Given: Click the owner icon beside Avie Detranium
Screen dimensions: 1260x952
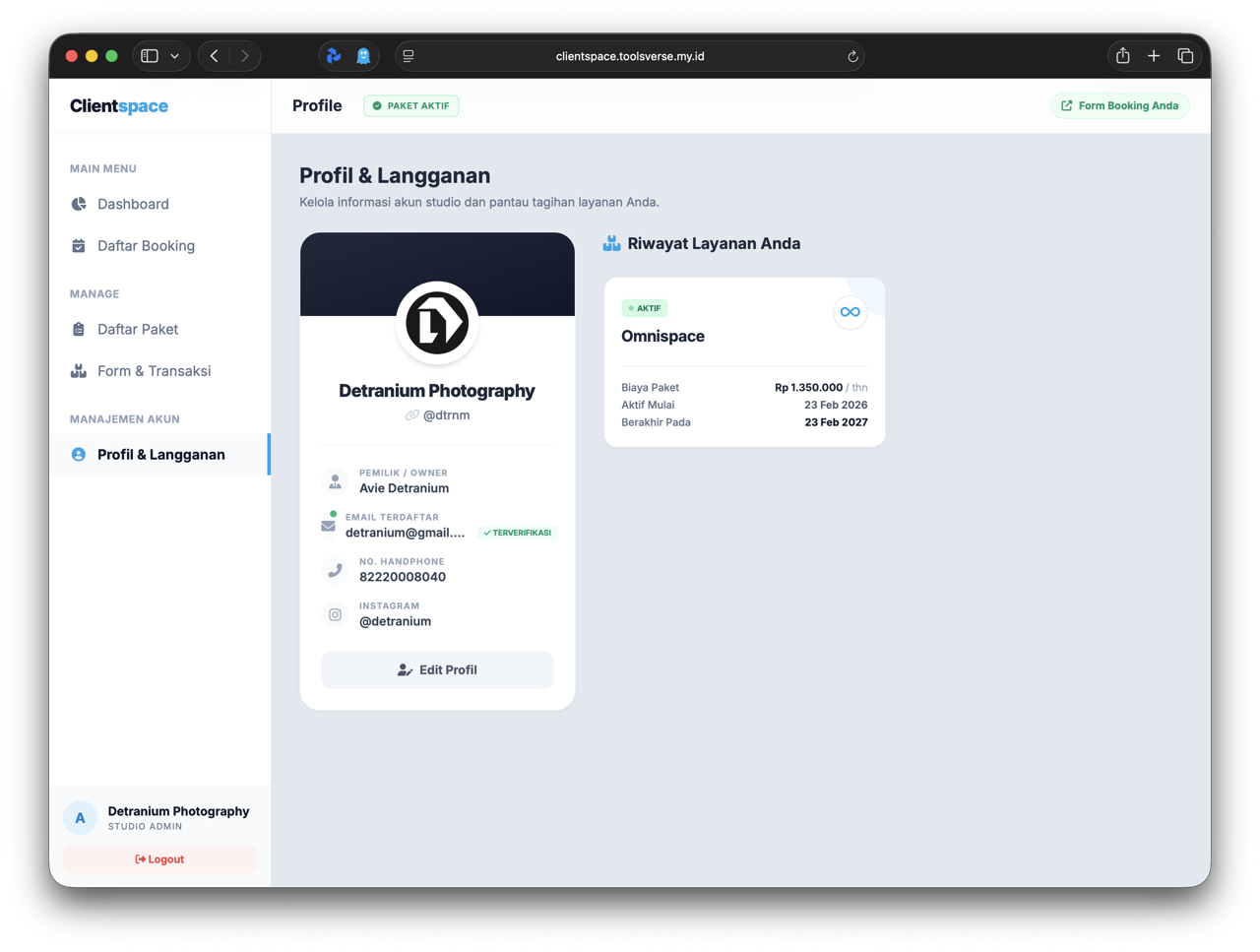Looking at the screenshot, I should click(x=335, y=480).
